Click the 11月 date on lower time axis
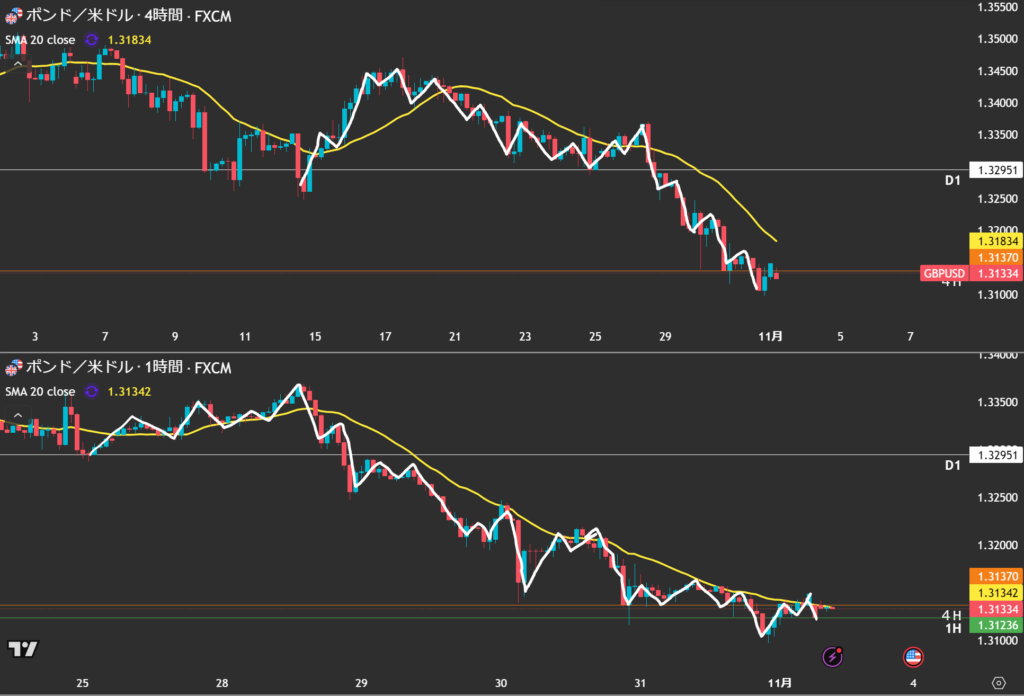The image size is (1024, 696). [781, 682]
